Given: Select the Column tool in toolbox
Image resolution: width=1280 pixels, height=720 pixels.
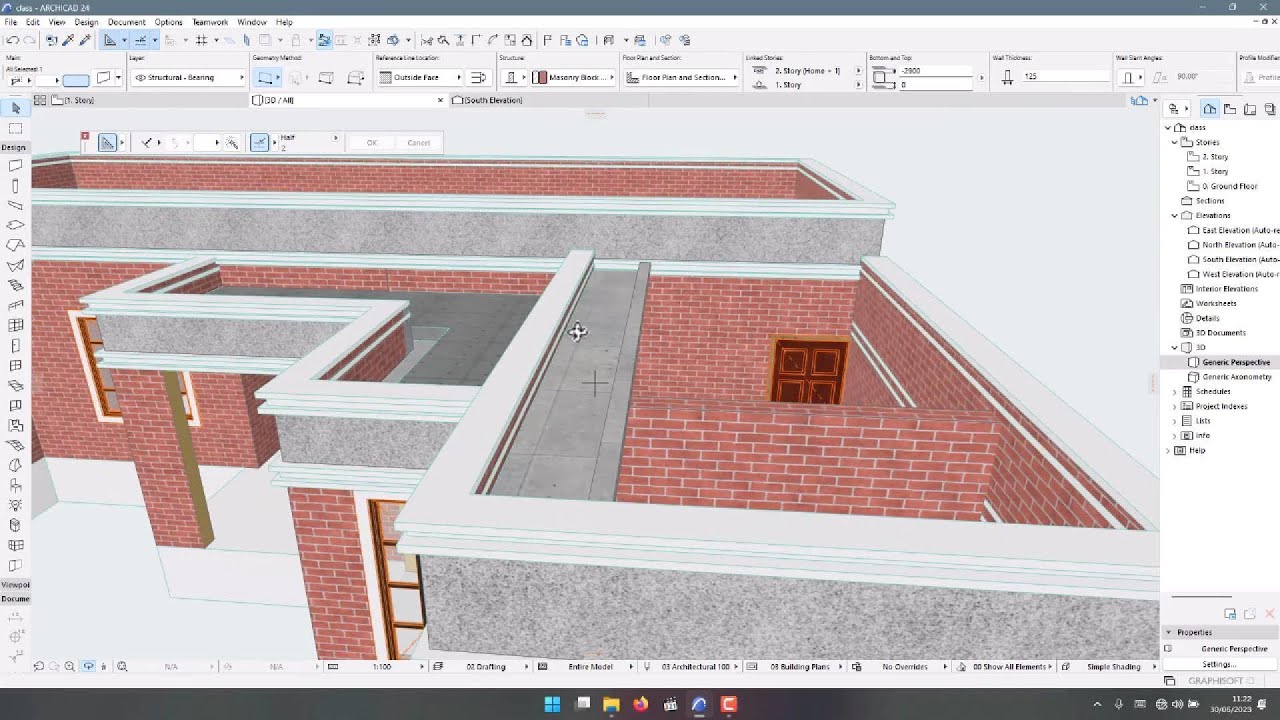Looking at the screenshot, I should (15, 186).
